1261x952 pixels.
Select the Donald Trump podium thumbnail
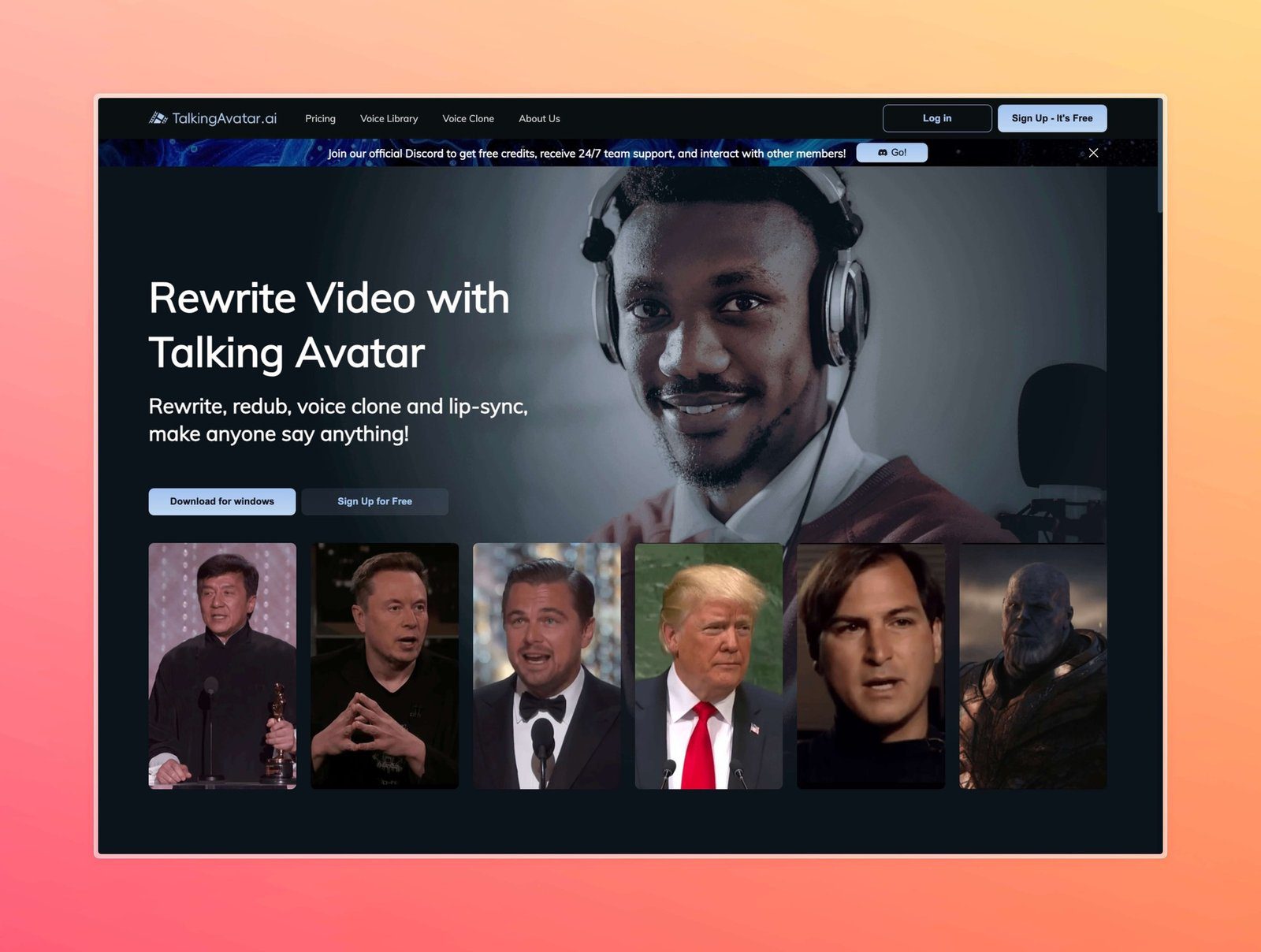tap(709, 664)
